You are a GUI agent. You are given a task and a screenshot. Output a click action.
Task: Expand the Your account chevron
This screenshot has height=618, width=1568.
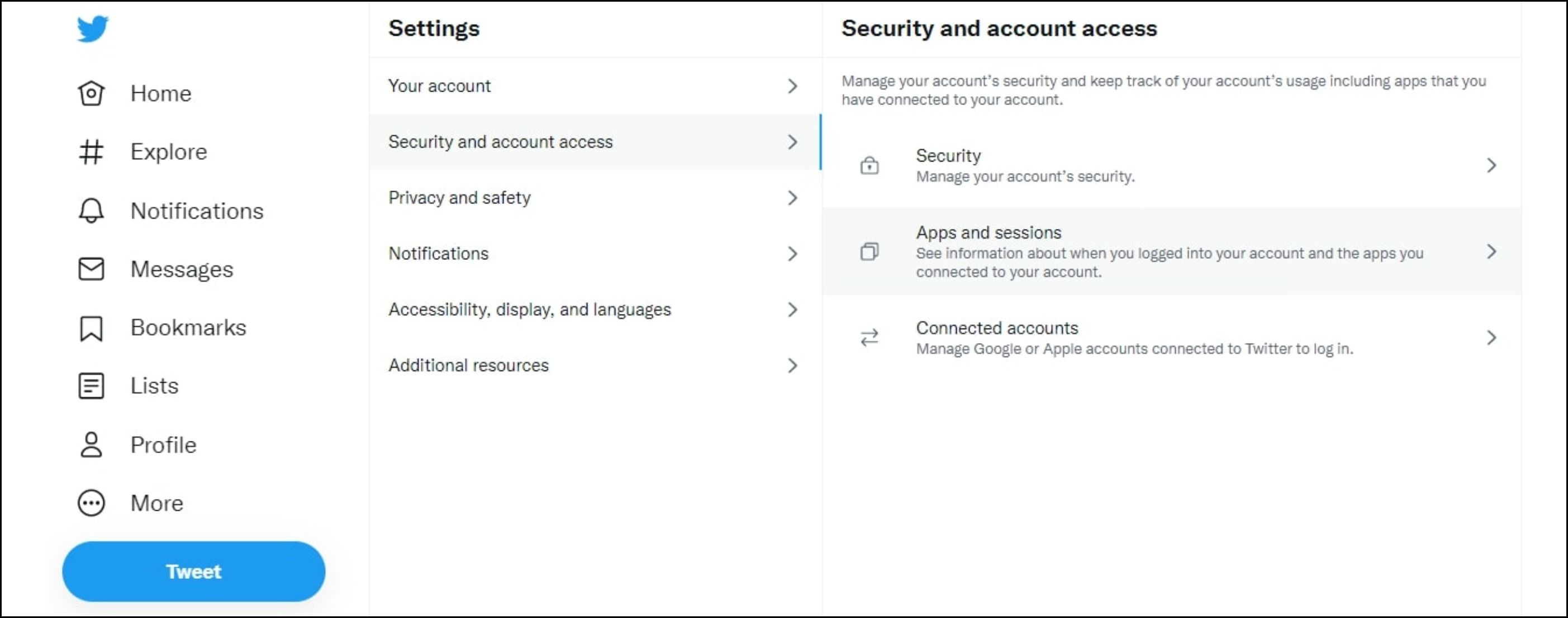point(792,87)
